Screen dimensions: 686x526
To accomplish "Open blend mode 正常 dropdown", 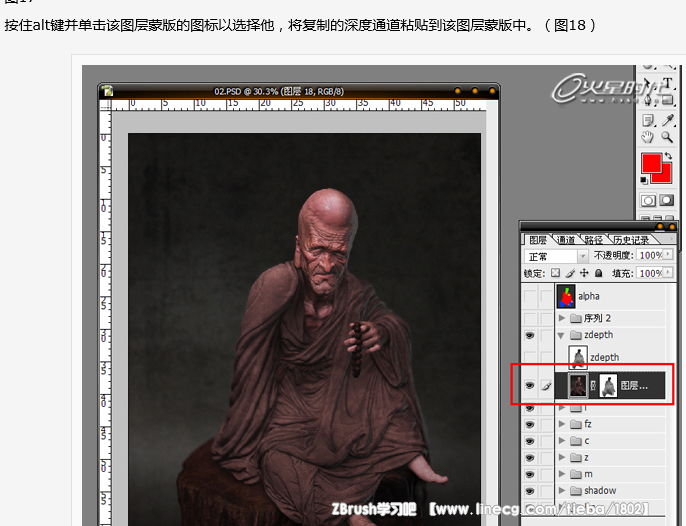I will [x=582, y=256].
